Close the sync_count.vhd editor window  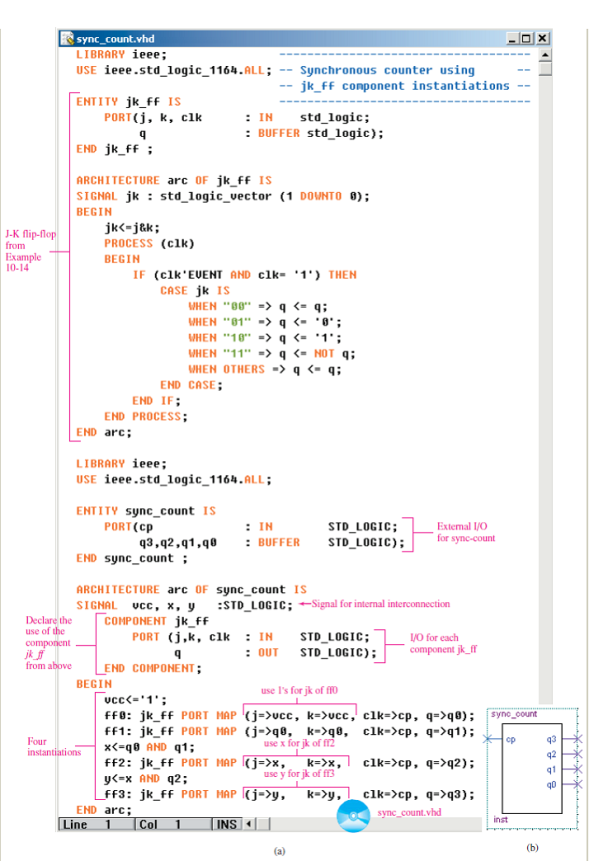pyautogui.click(x=542, y=38)
